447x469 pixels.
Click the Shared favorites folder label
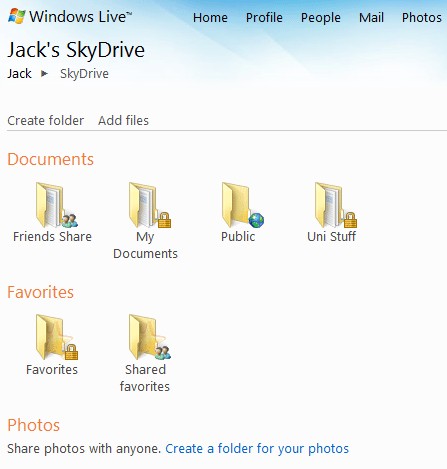(145, 378)
